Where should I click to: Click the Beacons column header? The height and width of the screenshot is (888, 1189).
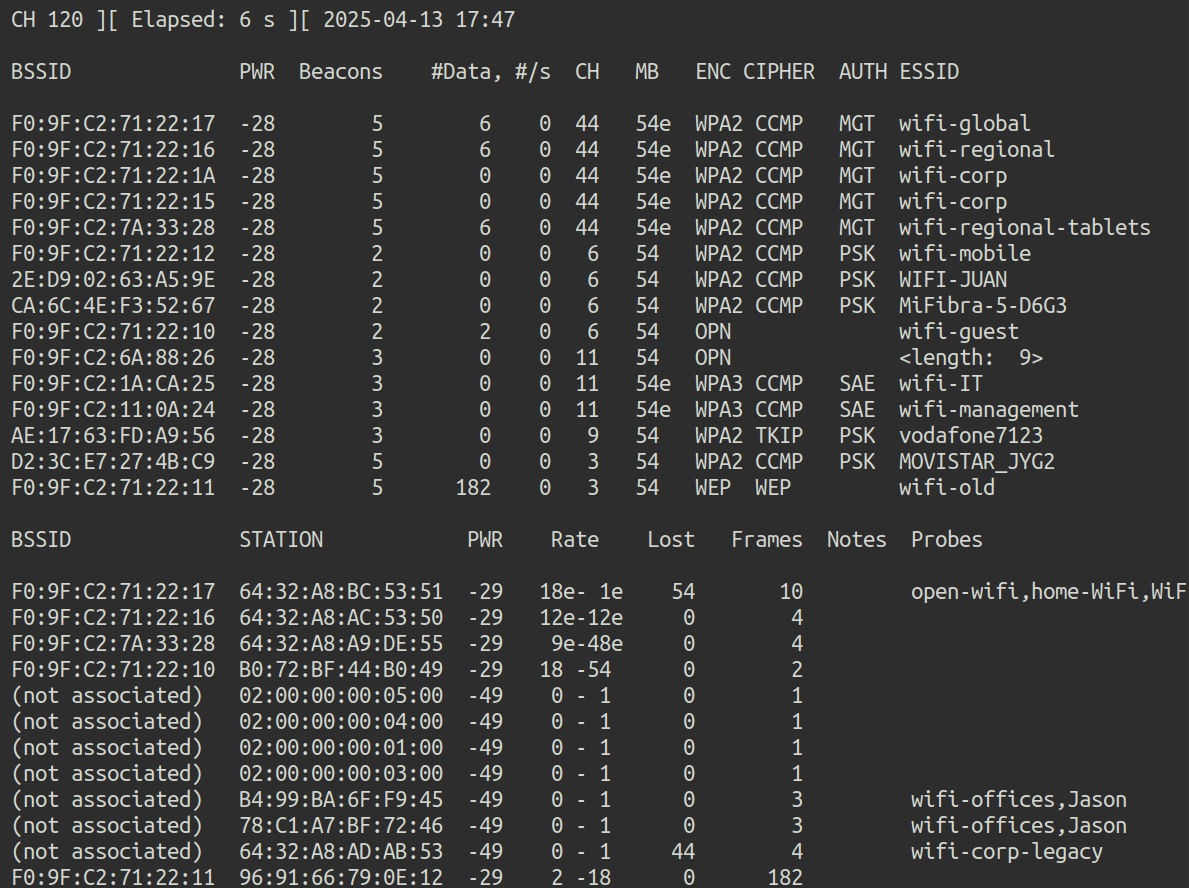341,72
